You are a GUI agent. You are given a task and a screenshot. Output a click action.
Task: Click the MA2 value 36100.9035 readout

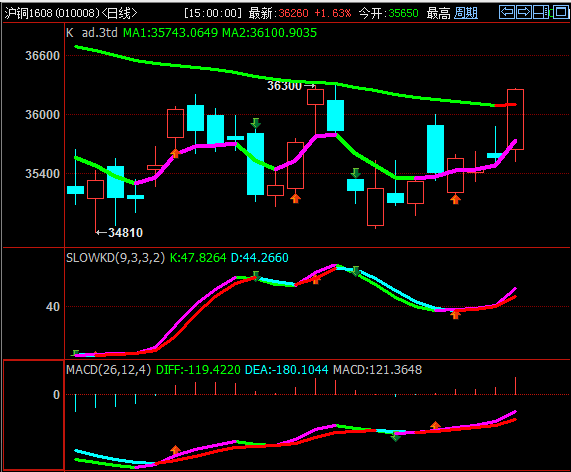(x=269, y=33)
